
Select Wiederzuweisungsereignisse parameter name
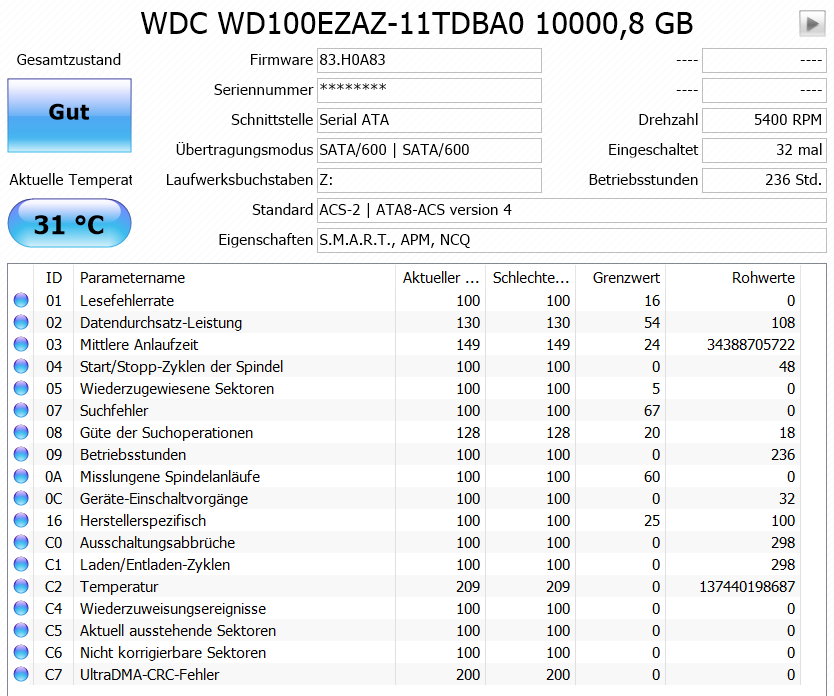[x=173, y=609]
